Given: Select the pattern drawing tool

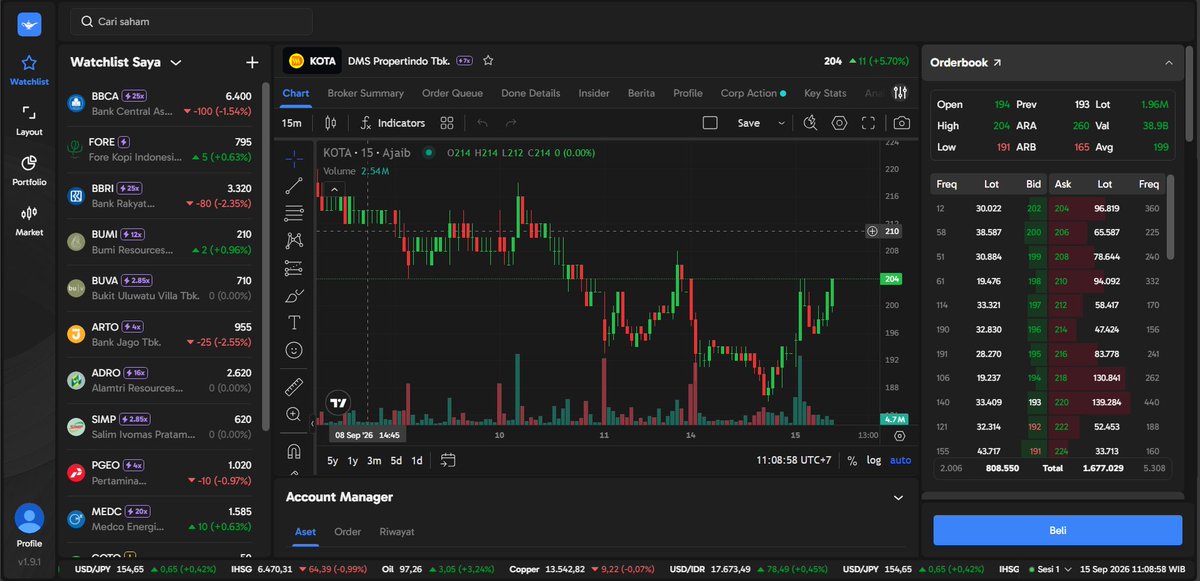Looking at the screenshot, I should tap(294, 240).
